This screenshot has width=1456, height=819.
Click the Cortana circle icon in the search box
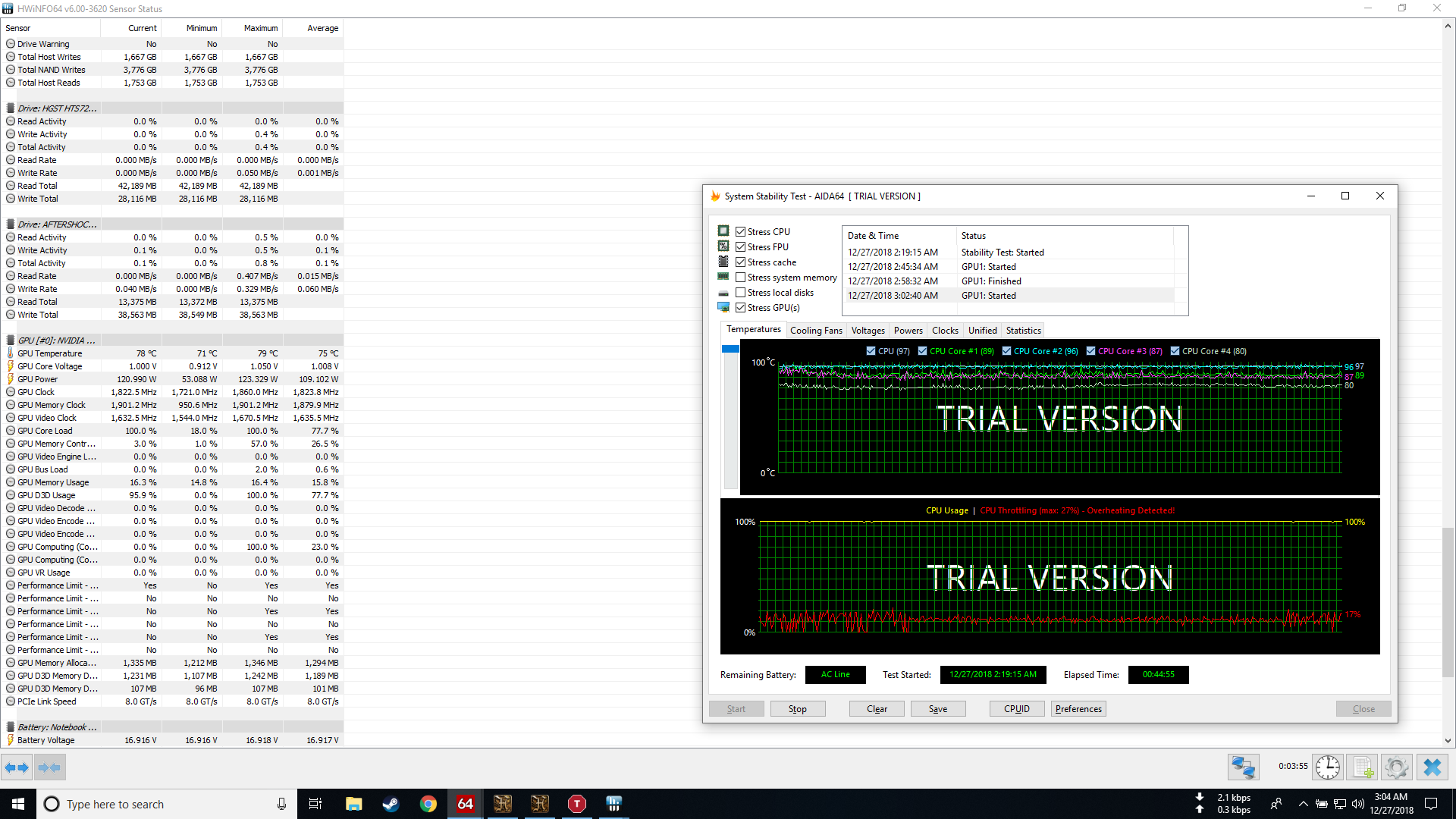point(52,804)
